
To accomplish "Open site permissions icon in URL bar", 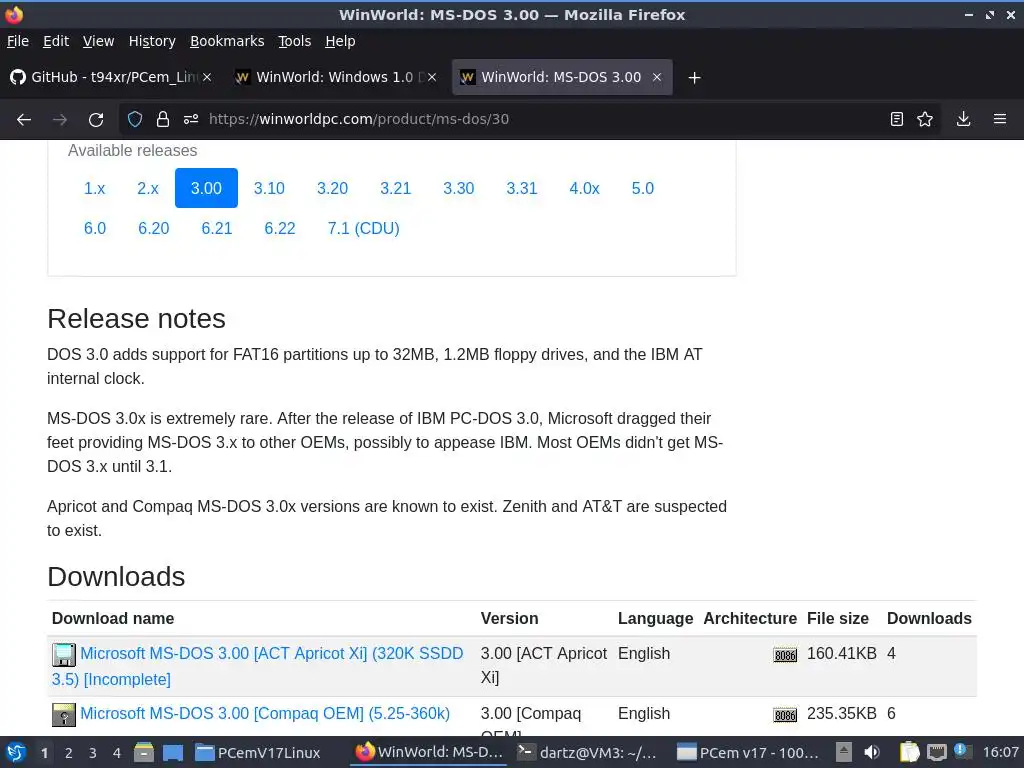I will point(191,119).
